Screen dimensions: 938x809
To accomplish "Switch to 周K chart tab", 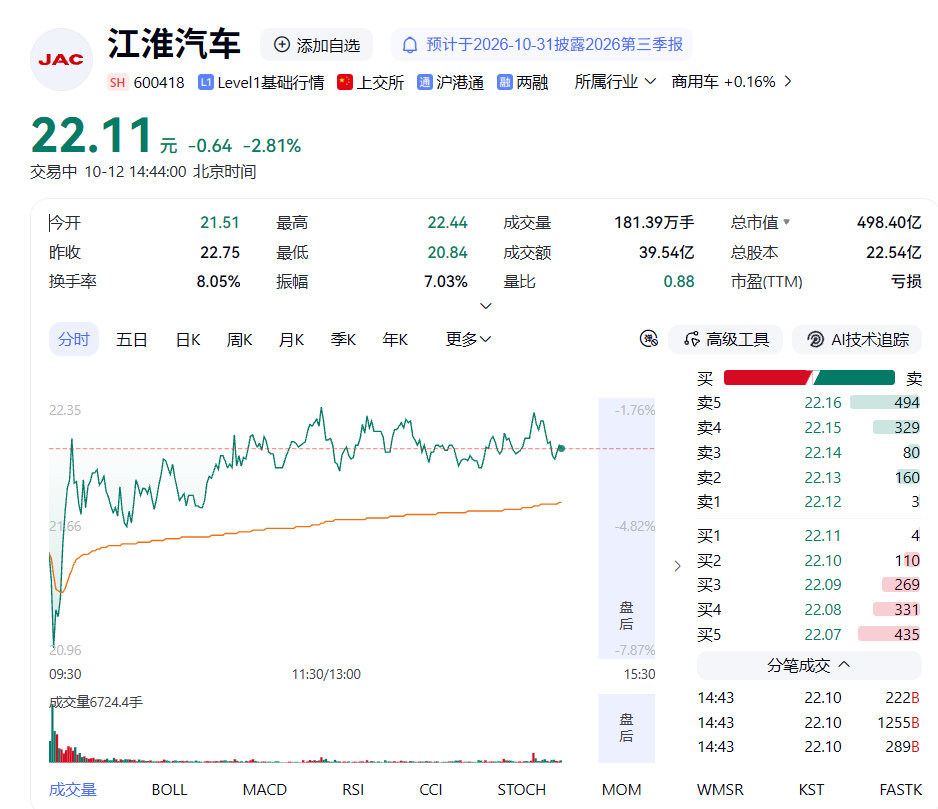I will coord(239,340).
